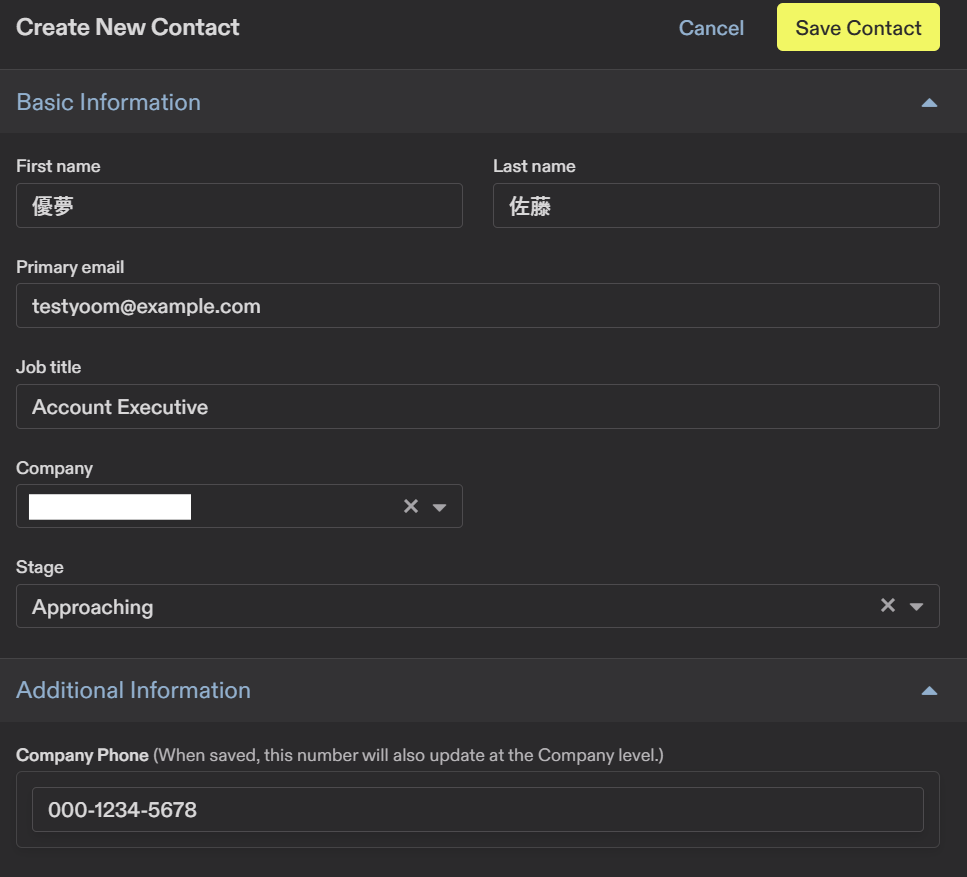Click the Primary email field
967x877 pixels.
[x=478, y=306]
